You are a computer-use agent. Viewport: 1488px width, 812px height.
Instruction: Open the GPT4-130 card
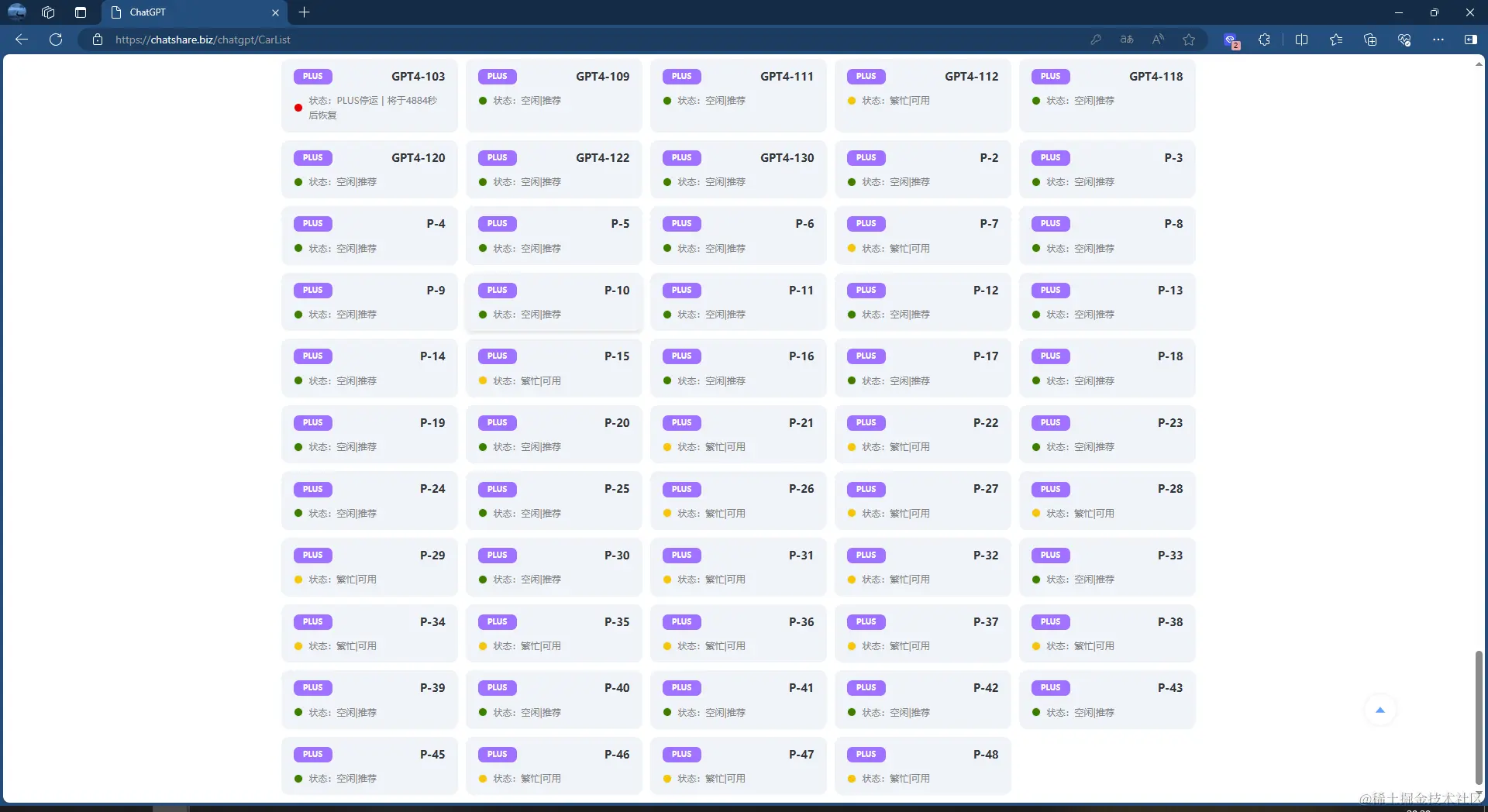(x=739, y=169)
